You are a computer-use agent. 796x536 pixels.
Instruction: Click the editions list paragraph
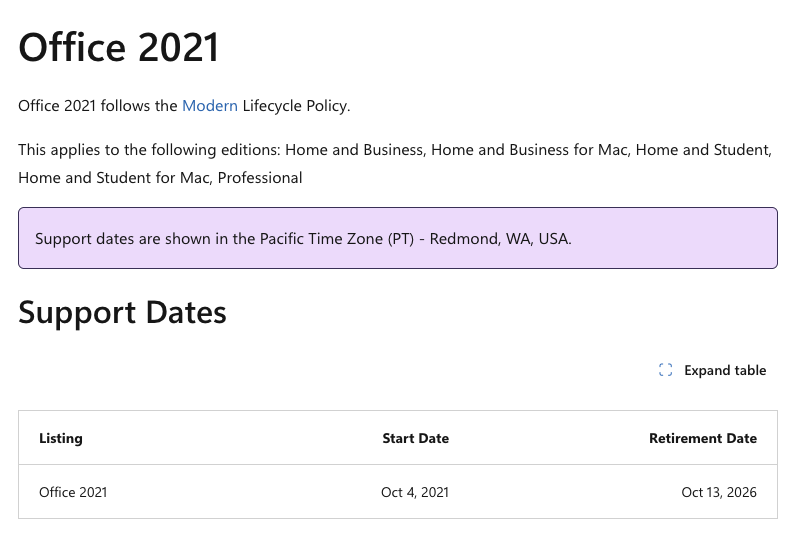395,163
